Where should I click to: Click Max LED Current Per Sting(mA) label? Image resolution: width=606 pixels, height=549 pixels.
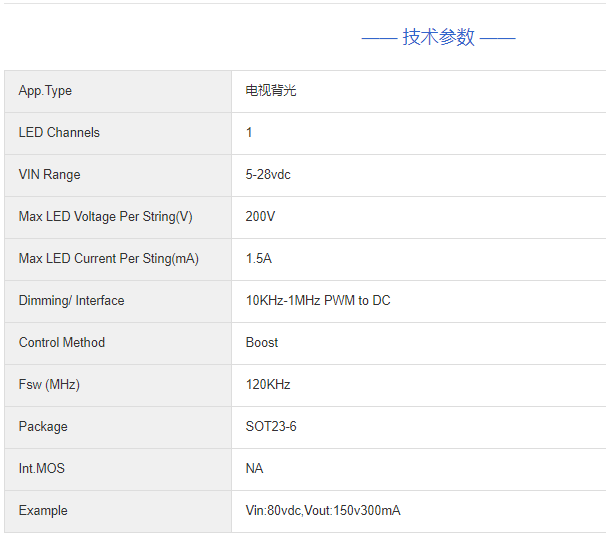[x=108, y=259]
